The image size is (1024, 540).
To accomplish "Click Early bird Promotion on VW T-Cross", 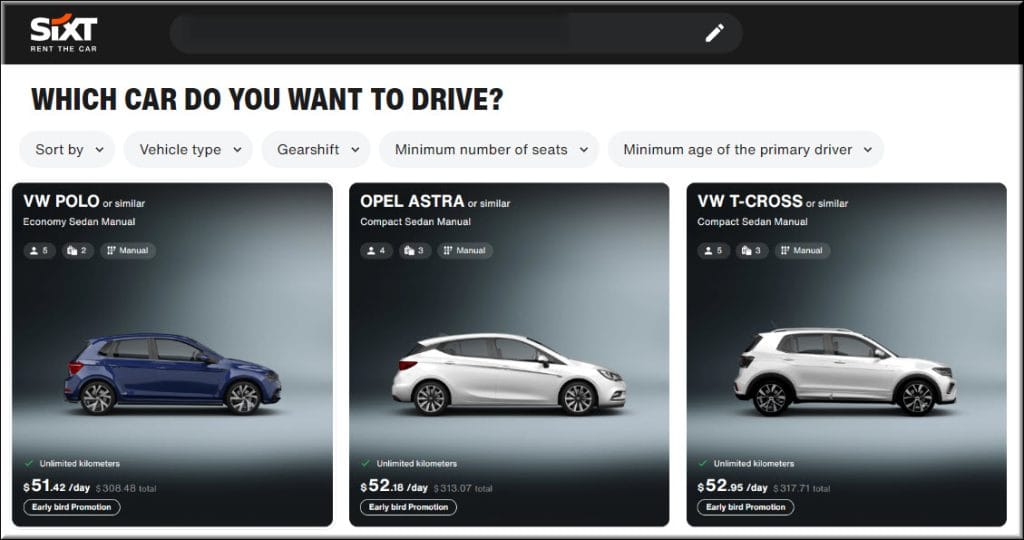I will pos(745,507).
